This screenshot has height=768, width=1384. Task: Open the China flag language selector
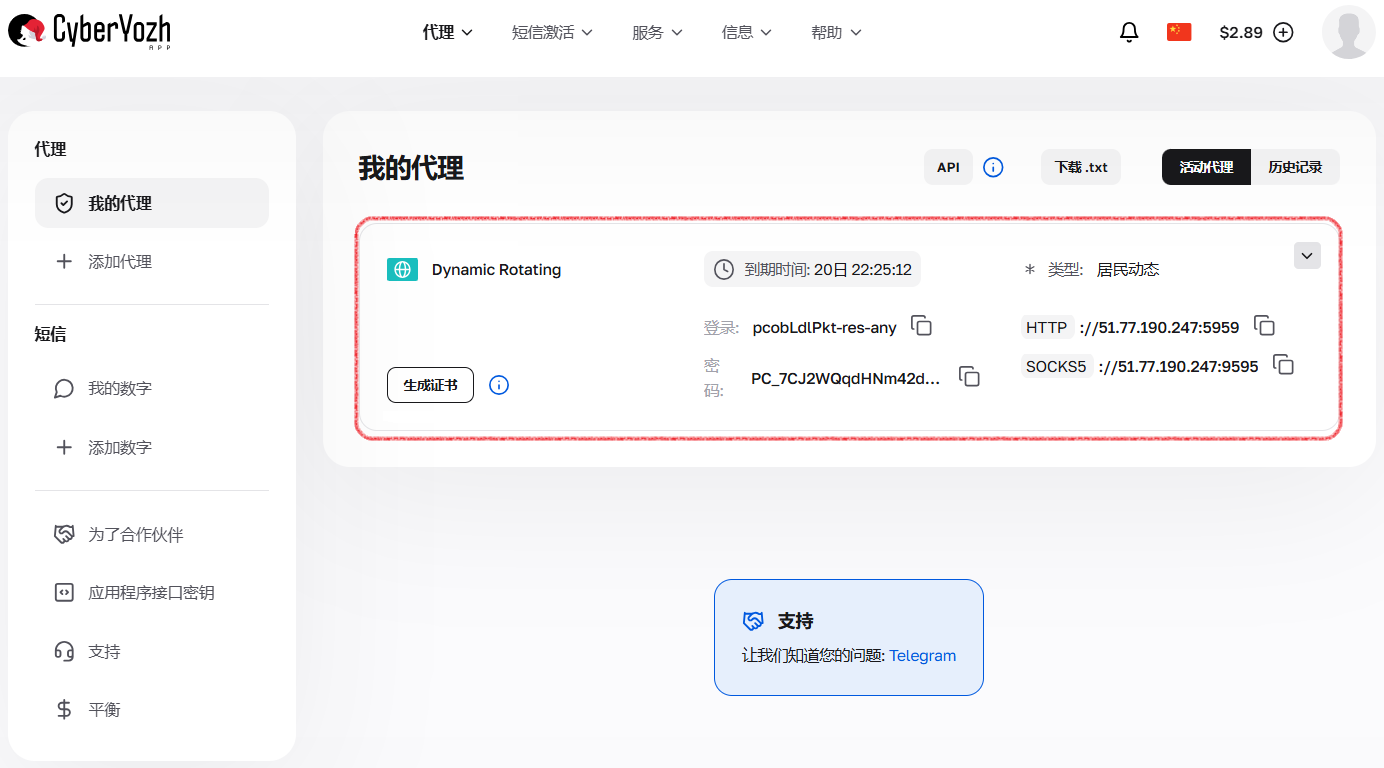pos(1178,31)
